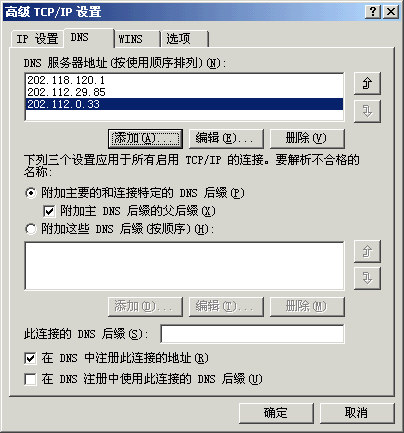The width and height of the screenshot is (404, 433).
Task: Click the disabled DNS suffix up arrow
Action: 367,251
